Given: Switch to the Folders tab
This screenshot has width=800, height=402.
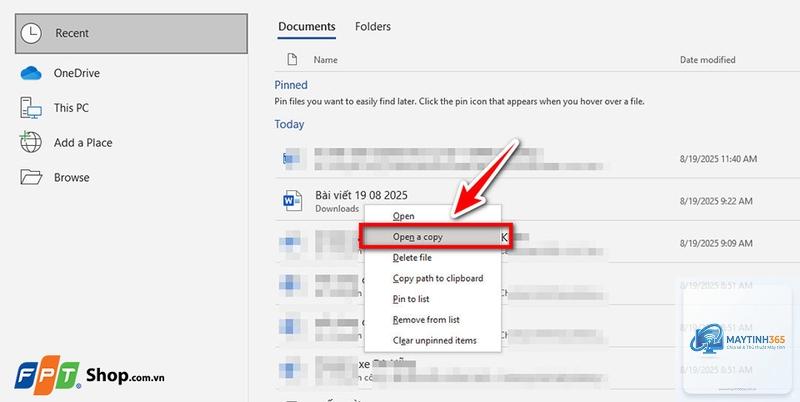Looking at the screenshot, I should [x=373, y=27].
